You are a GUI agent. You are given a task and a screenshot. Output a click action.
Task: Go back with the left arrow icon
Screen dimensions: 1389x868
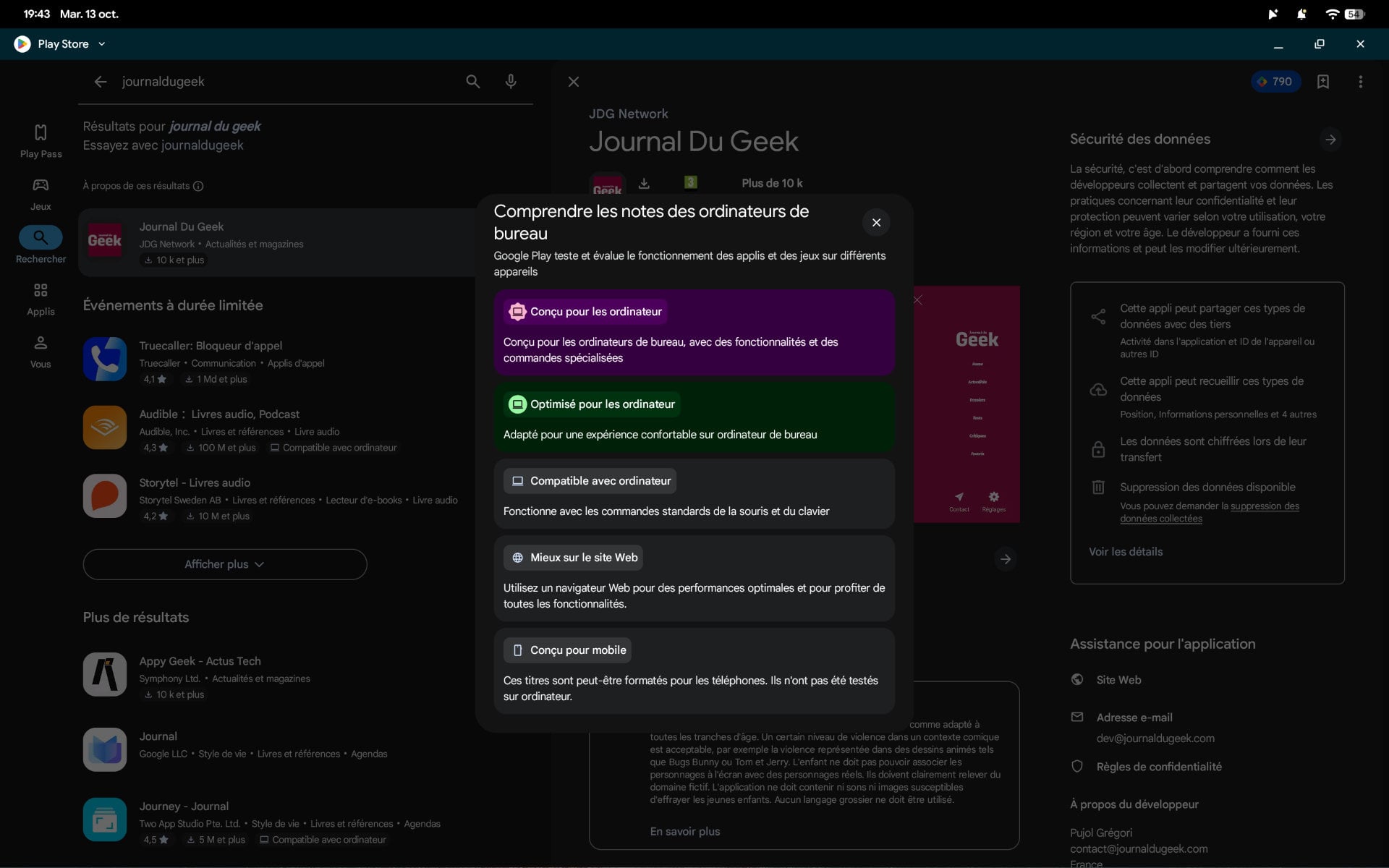click(x=101, y=82)
